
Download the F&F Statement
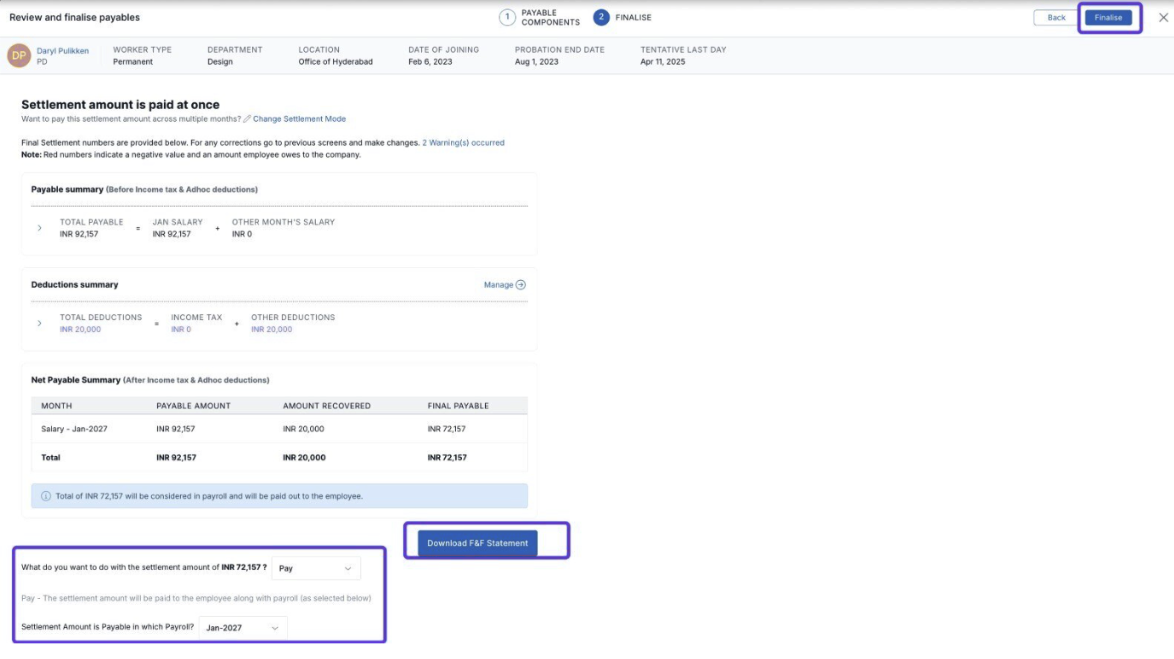pos(477,543)
